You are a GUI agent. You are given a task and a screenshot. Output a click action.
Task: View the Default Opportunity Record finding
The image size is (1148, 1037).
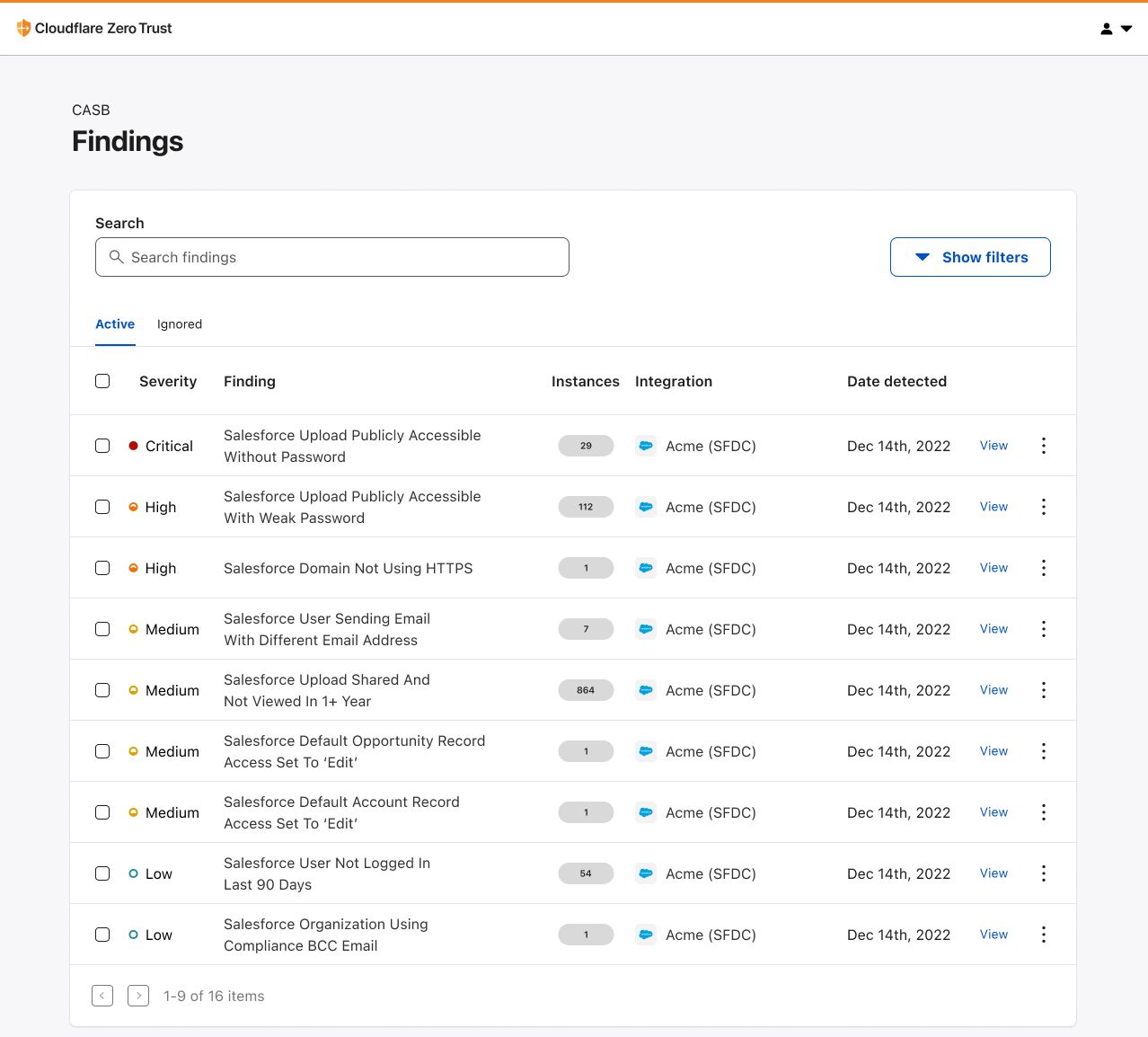(x=993, y=751)
